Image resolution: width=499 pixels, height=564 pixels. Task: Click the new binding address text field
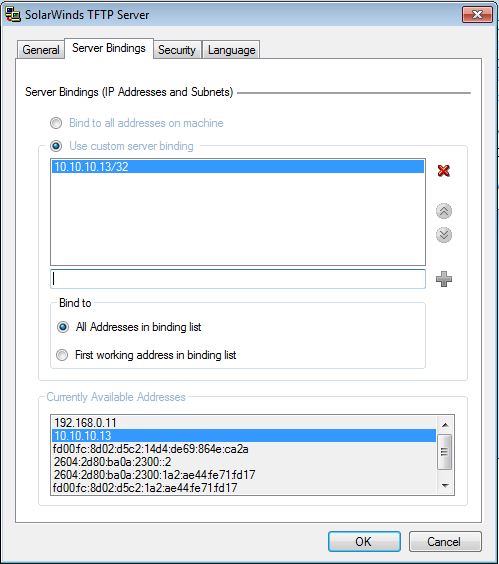(238, 279)
